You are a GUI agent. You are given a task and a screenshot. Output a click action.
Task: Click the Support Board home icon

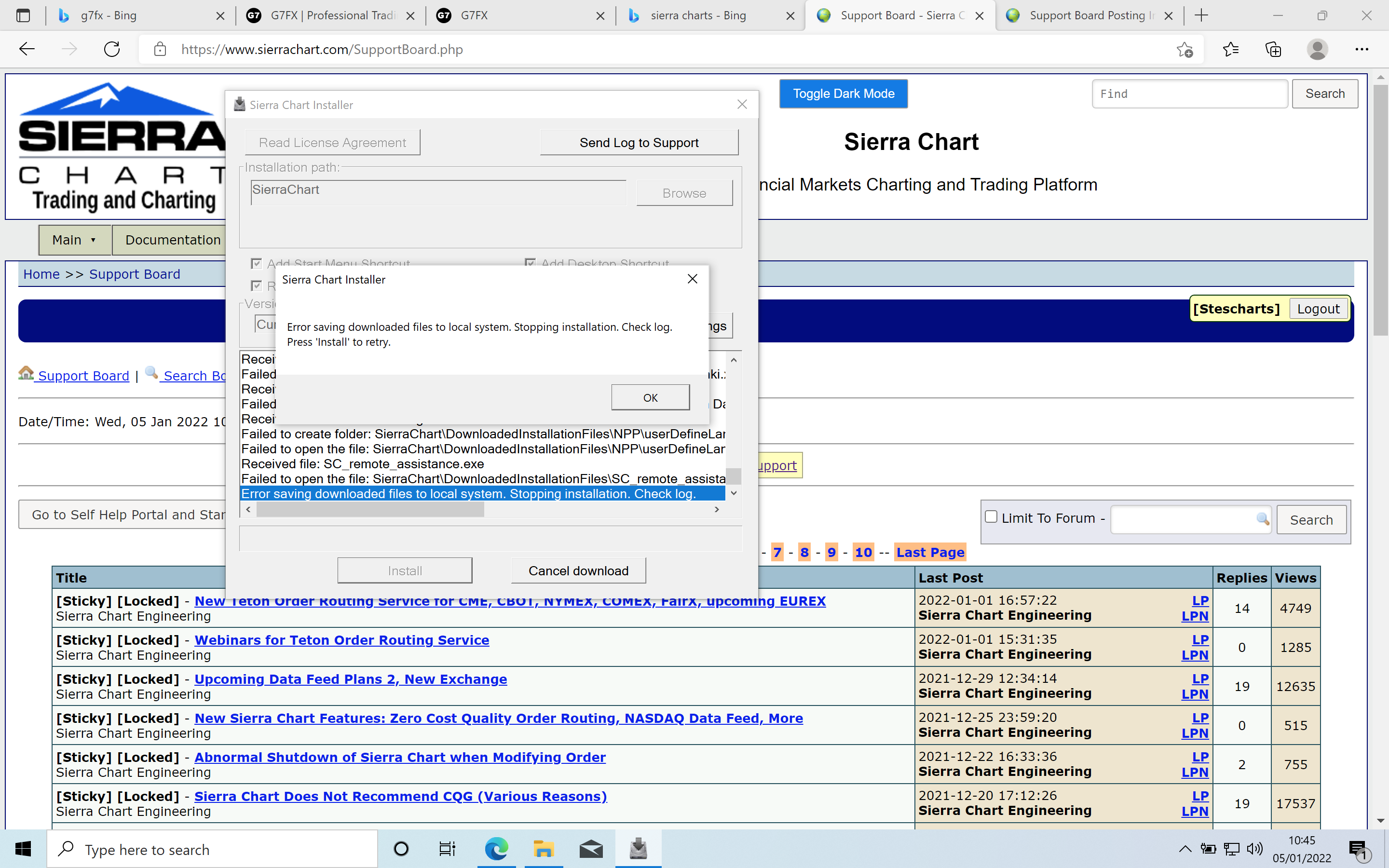(26, 374)
